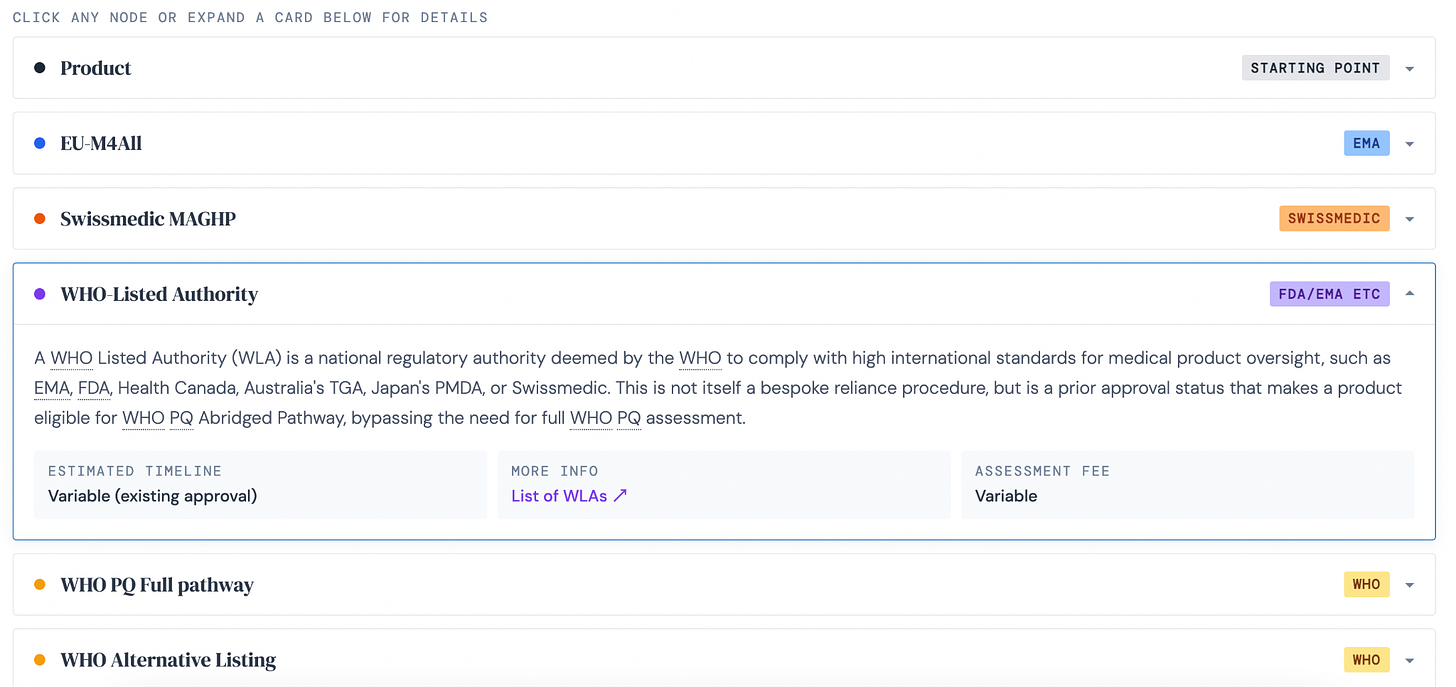
Task: Collapse the WHO-Listed Authority card chevron
Action: point(1409,294)
